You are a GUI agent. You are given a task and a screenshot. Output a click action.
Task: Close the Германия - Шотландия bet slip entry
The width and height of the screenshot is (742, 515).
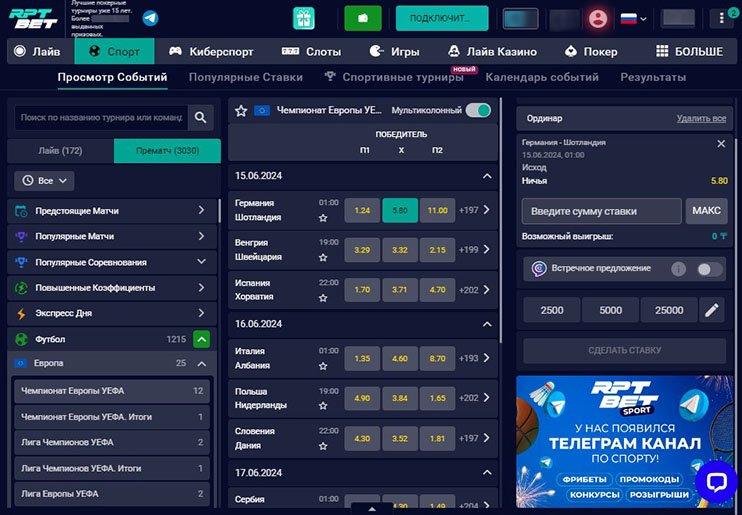point(721,144)
